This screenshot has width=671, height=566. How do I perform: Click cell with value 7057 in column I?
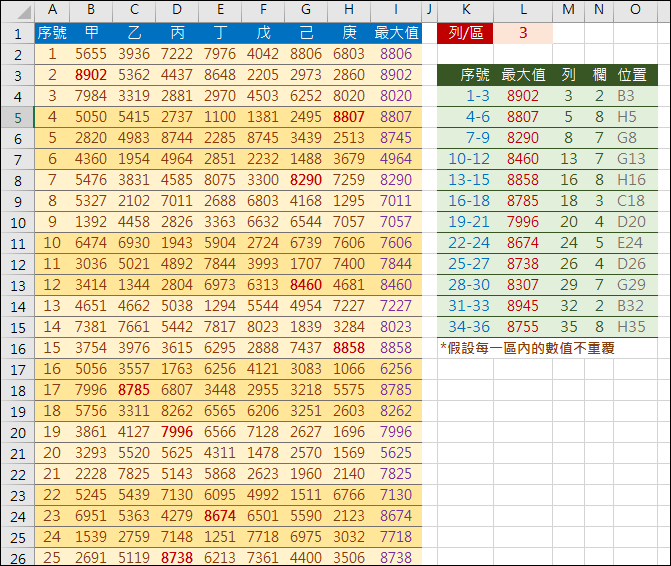click(x=396, y=222)
